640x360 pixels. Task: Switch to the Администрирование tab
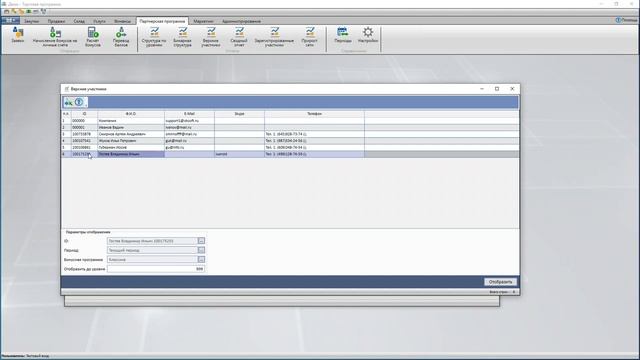[241, 21]
